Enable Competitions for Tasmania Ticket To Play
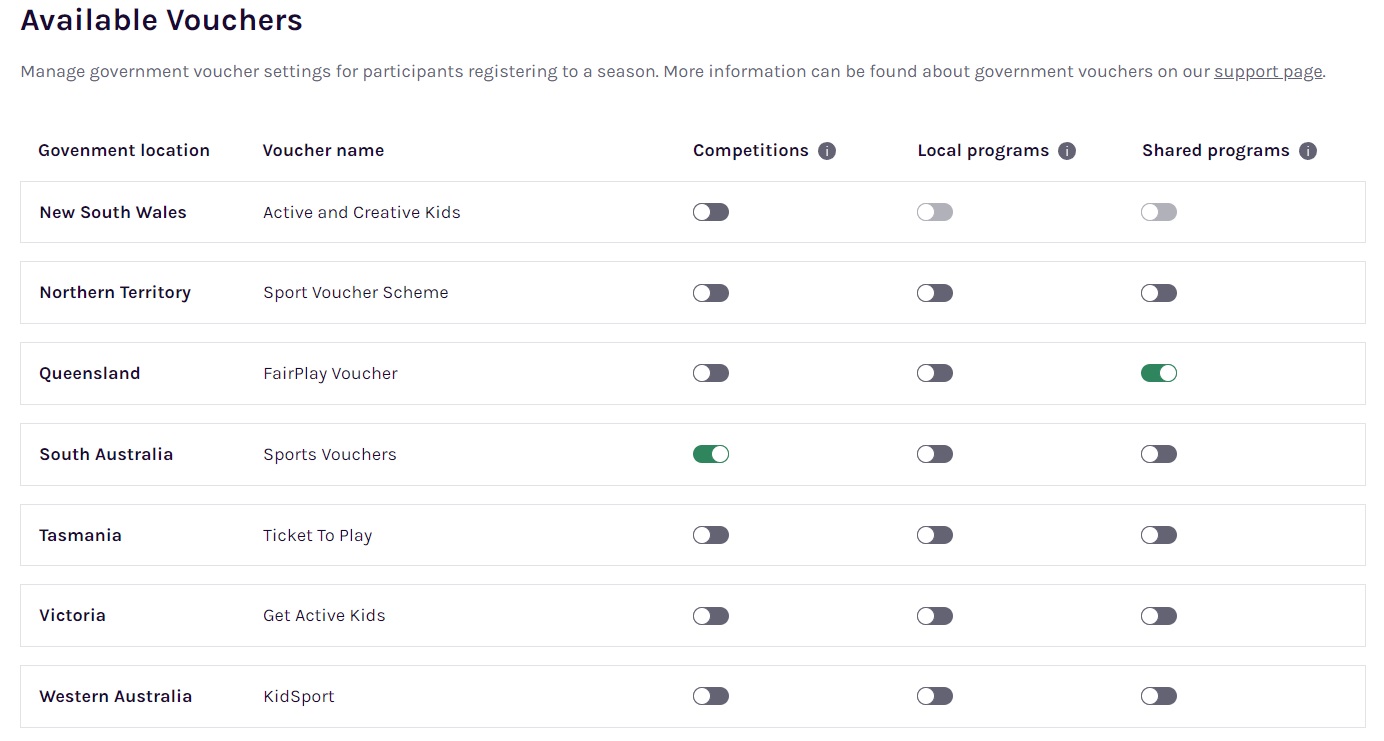1384x741 pixels. 711,535
